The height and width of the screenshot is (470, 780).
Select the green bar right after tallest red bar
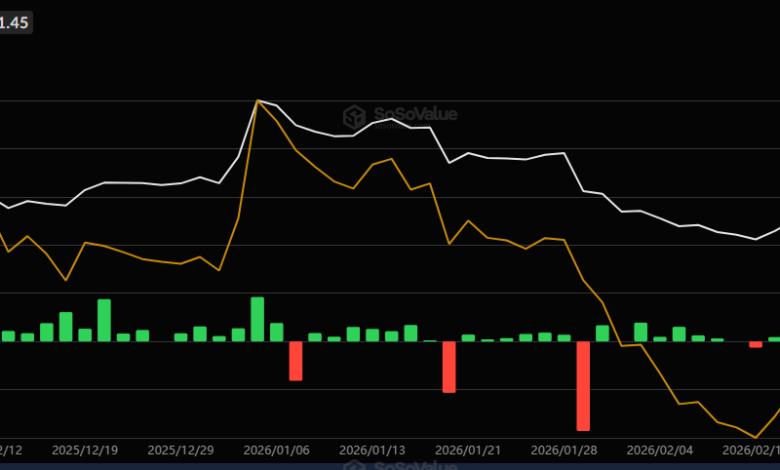pyautogui.click(x=602, y=333)
